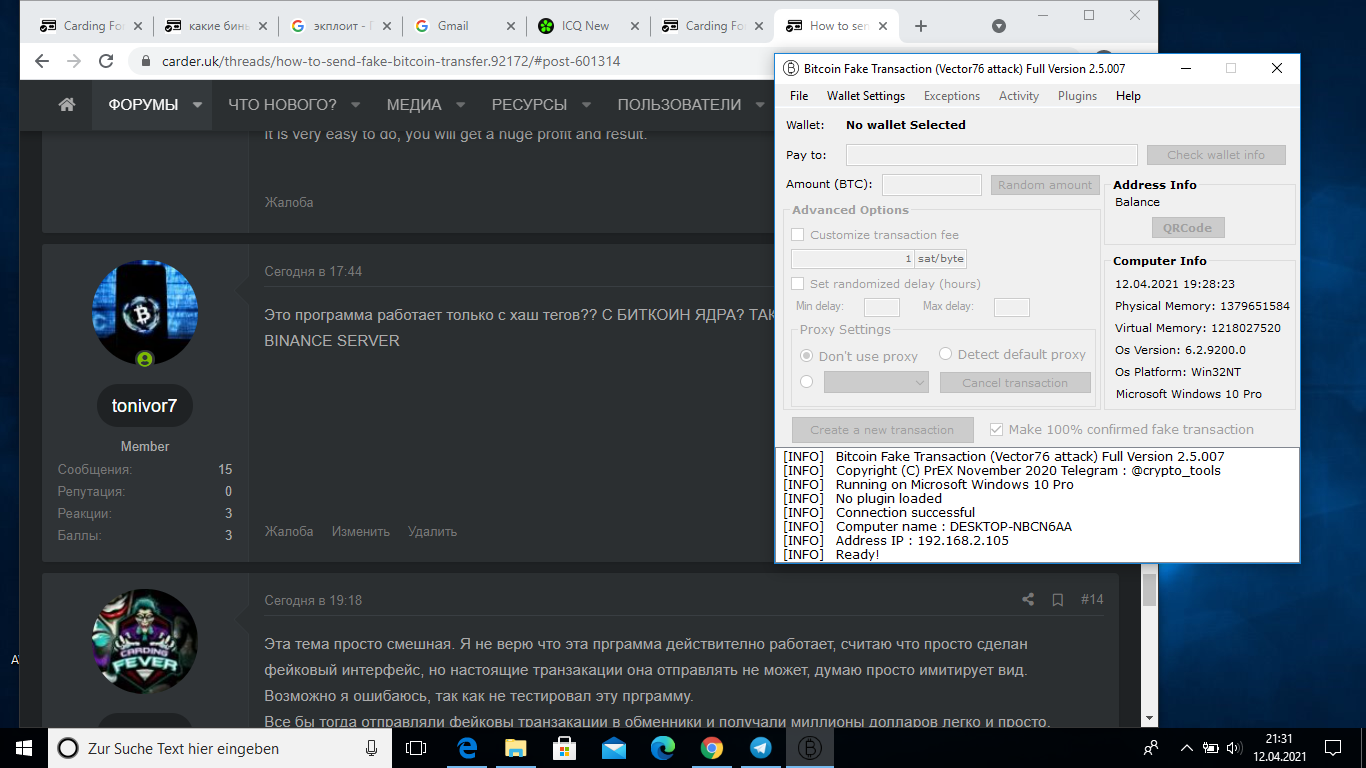Share post #14 using the share icon
Screen dimensions: 1366x768
pos(1028,600)
